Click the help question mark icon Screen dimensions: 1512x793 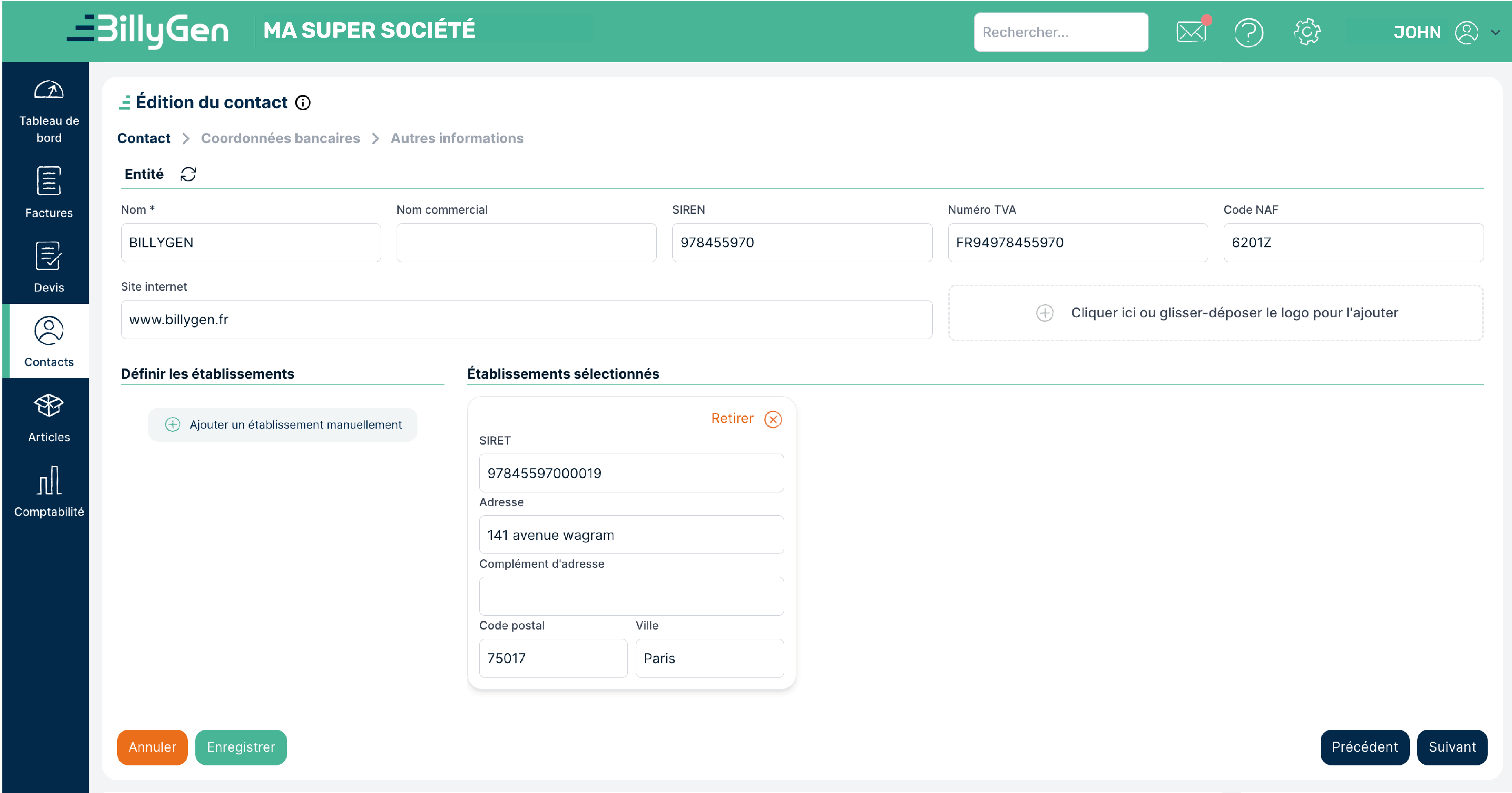[x=1248, y=32]
